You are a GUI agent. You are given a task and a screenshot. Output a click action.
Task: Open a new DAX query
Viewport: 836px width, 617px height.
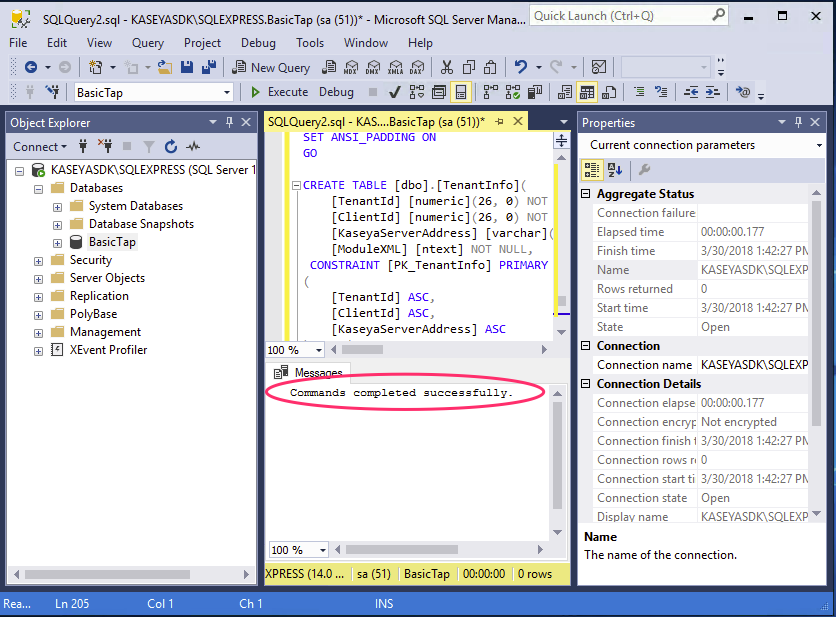point(417,67)
